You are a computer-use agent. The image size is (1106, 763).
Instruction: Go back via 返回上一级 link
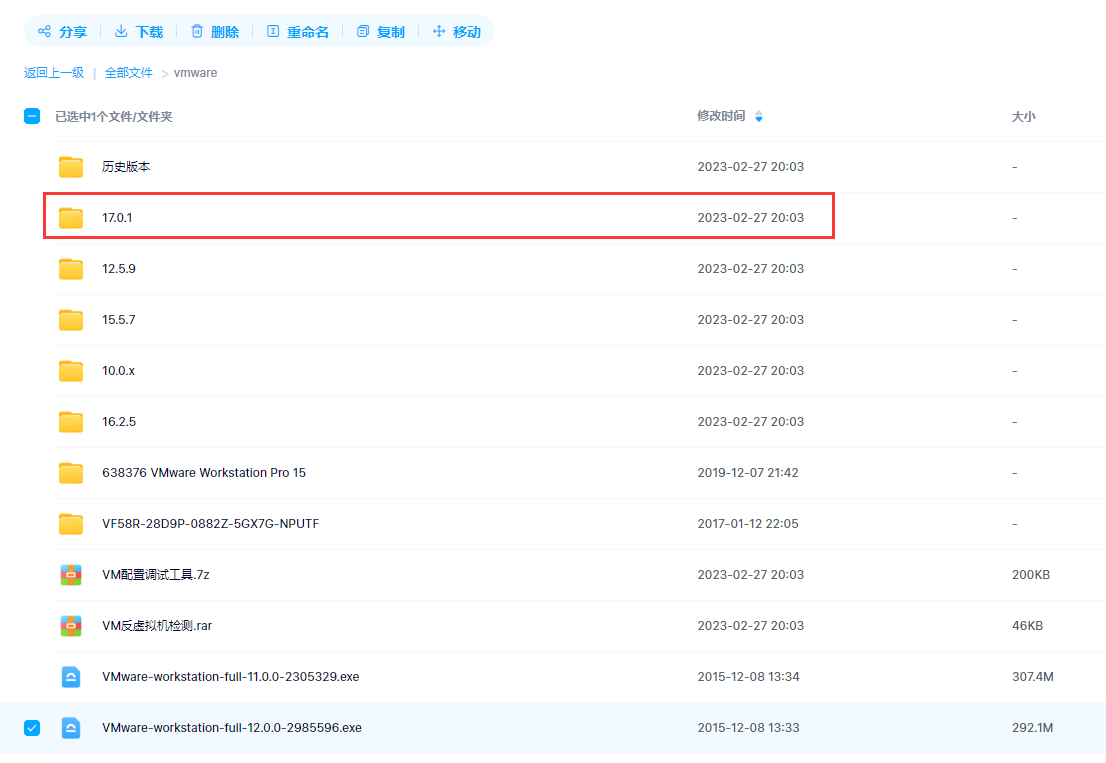point(54,73)
